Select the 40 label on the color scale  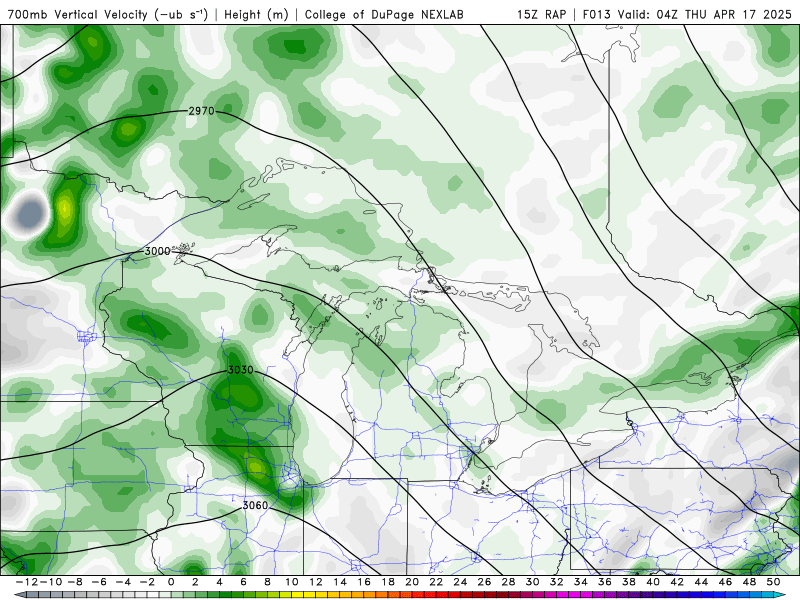click(653, 582)
